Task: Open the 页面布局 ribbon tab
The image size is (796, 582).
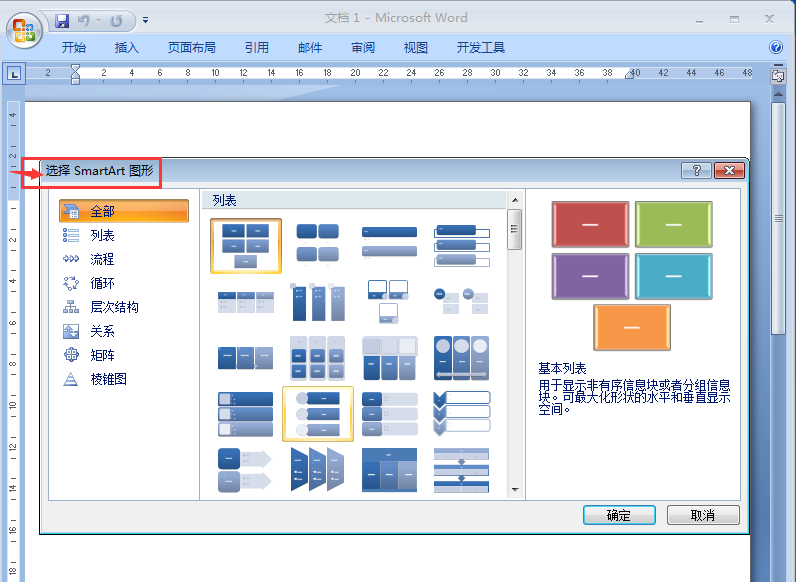Action: click(x=192, y=48)
